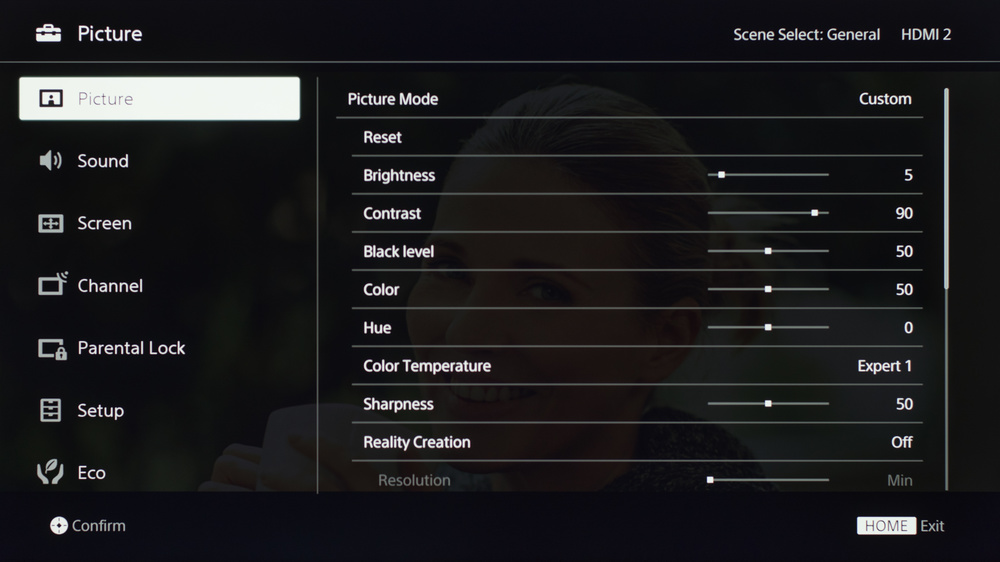Select the Eco leaf icon

[50, 472]
